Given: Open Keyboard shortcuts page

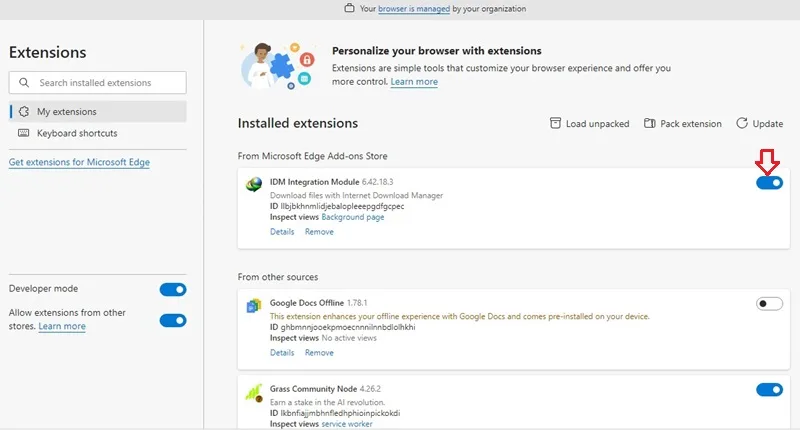Looking at the screenshot, I should click(97, 133).
